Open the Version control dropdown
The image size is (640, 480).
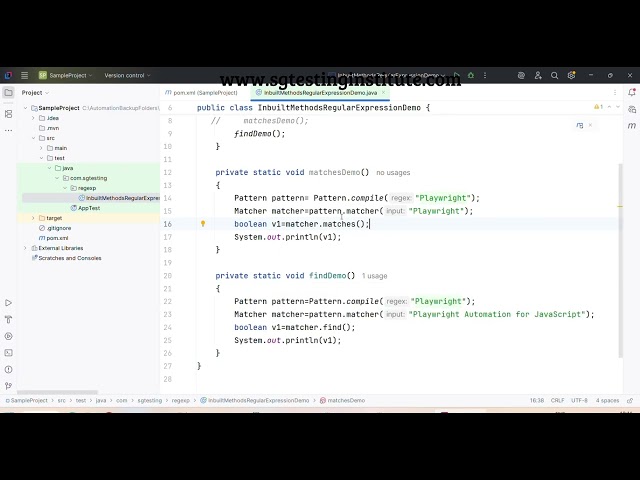(x=127, y=75)
